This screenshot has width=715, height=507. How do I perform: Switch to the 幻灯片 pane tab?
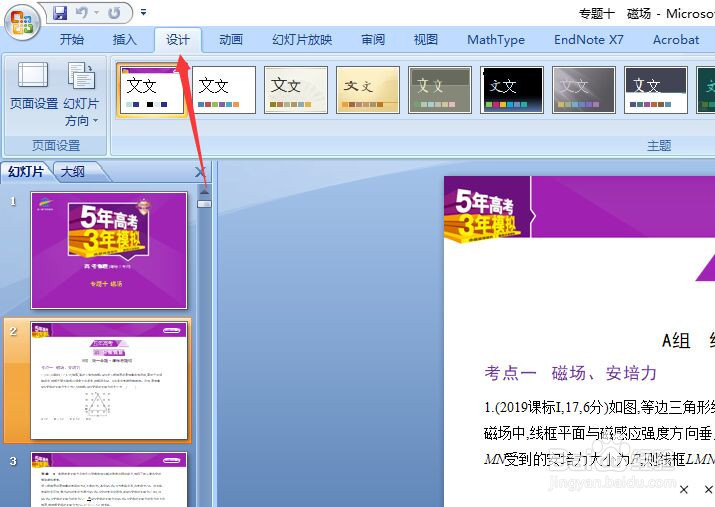coord(26,172)
